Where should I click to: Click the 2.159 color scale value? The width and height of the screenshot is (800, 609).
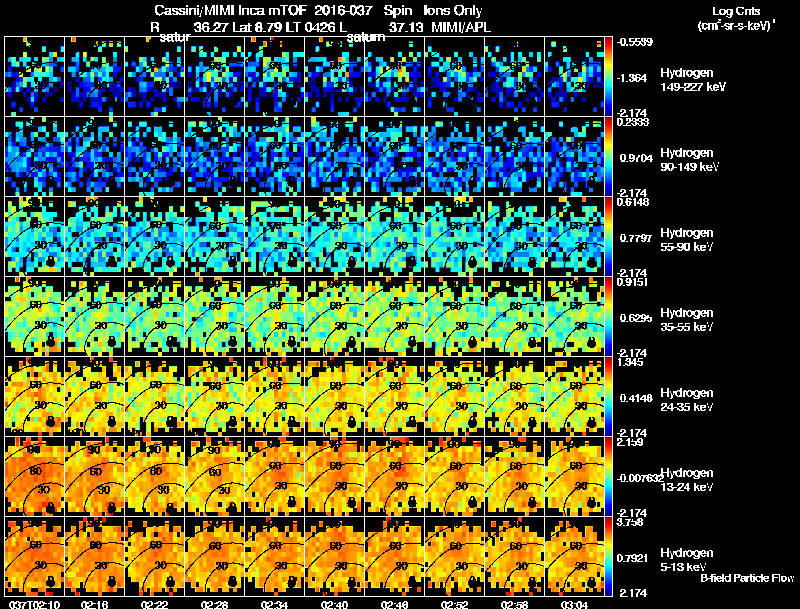pos(630,442)
